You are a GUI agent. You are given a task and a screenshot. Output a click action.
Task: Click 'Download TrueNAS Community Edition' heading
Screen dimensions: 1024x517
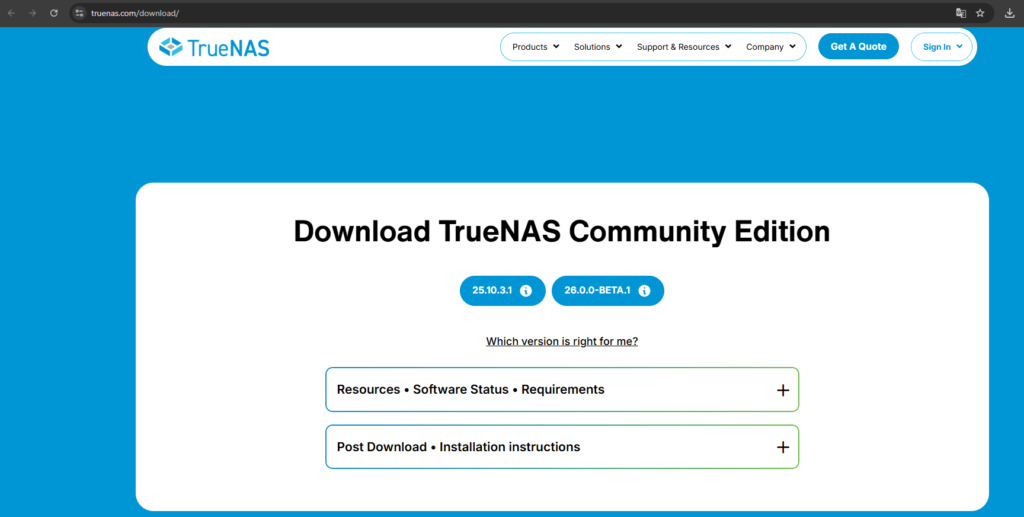562,232
